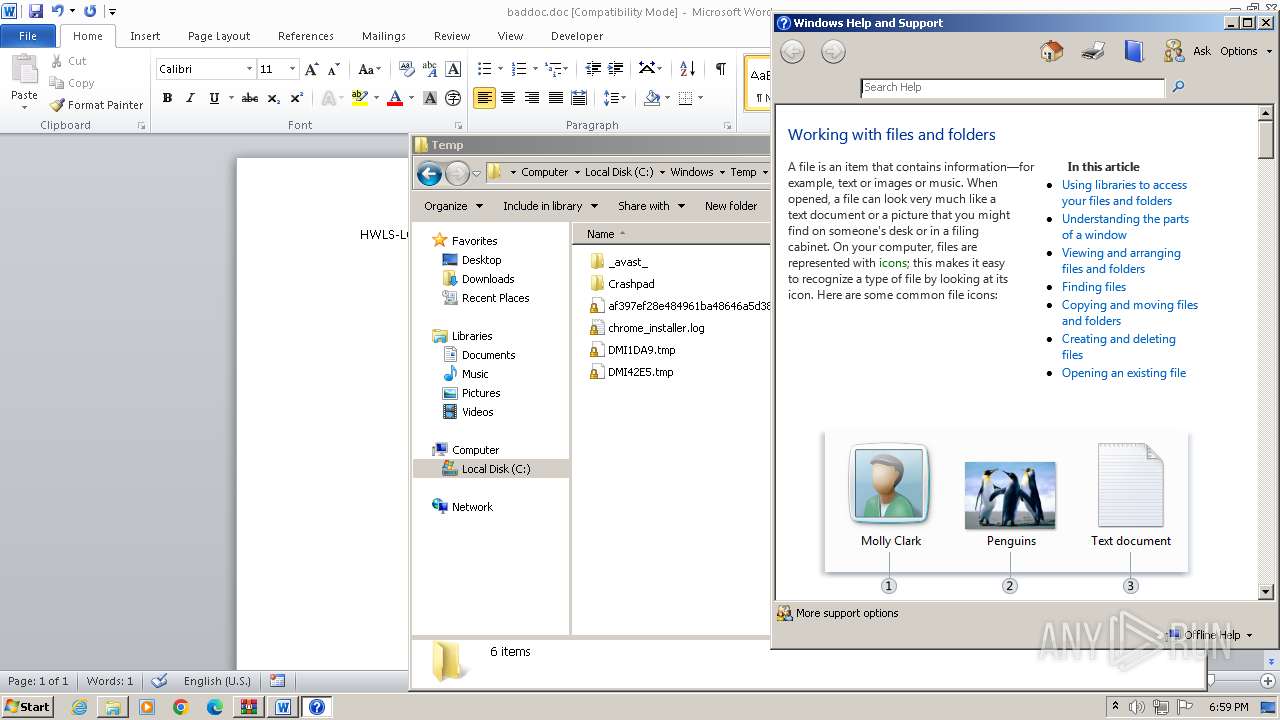Toggle subscript formatting
The height and width of the screenshot is (720, 1280).
273,98
